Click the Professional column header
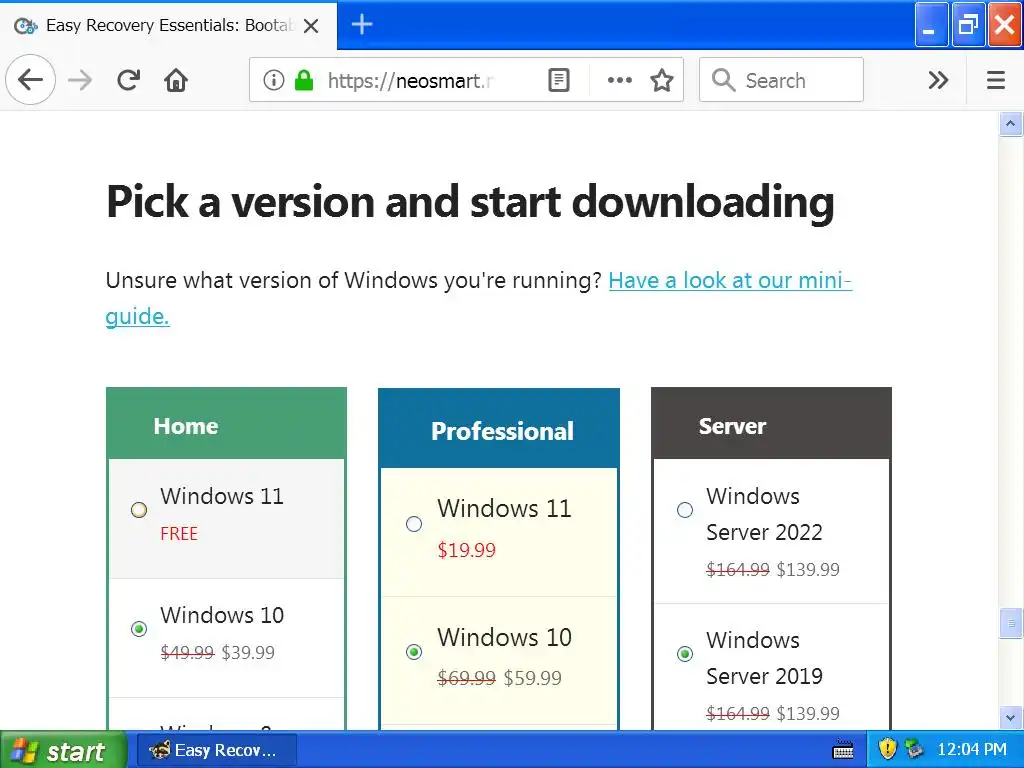The height and width of the screenshot is (768, 1024). [499, 429]
